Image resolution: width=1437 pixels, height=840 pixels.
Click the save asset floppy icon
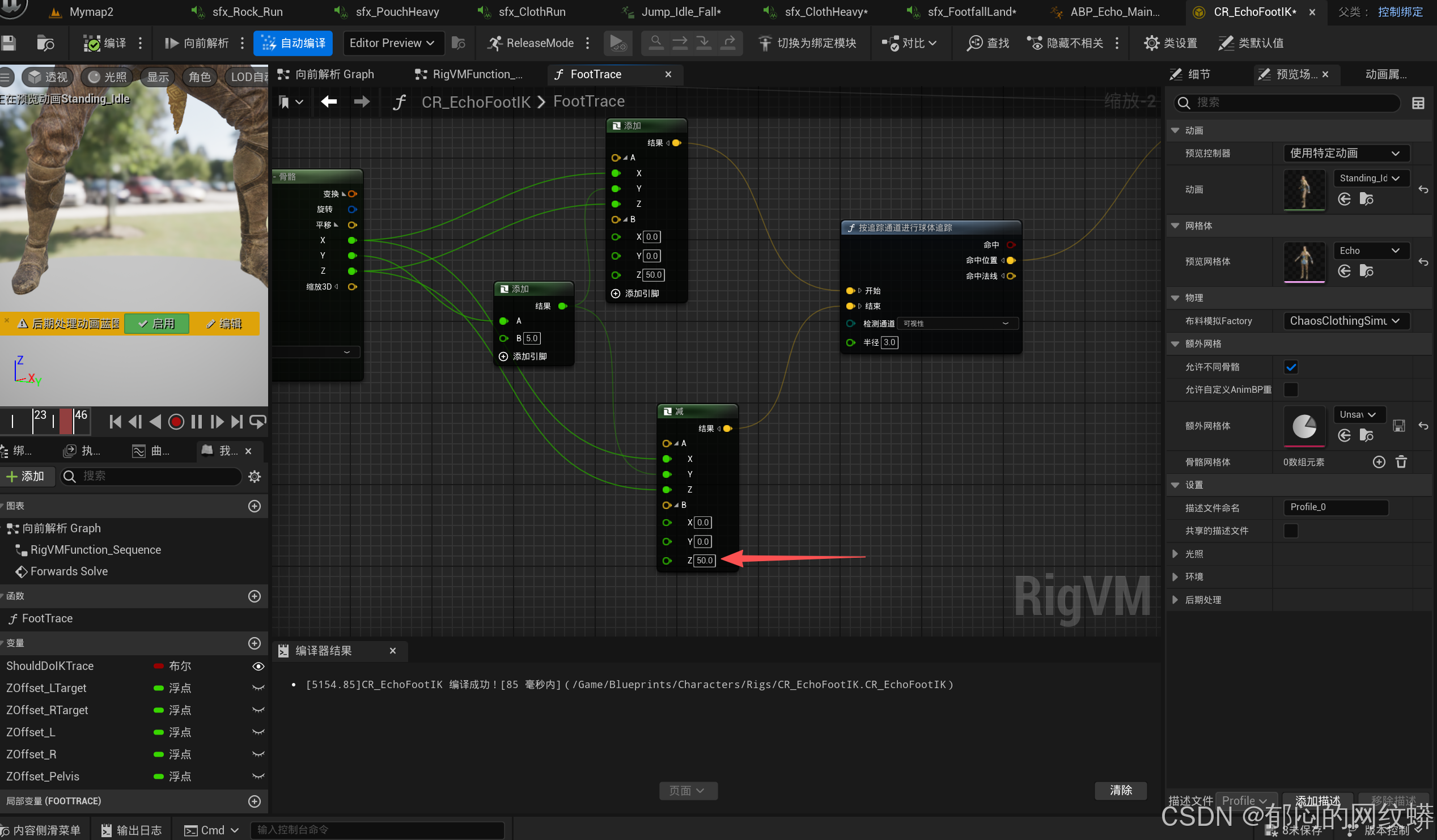point(8,43)
